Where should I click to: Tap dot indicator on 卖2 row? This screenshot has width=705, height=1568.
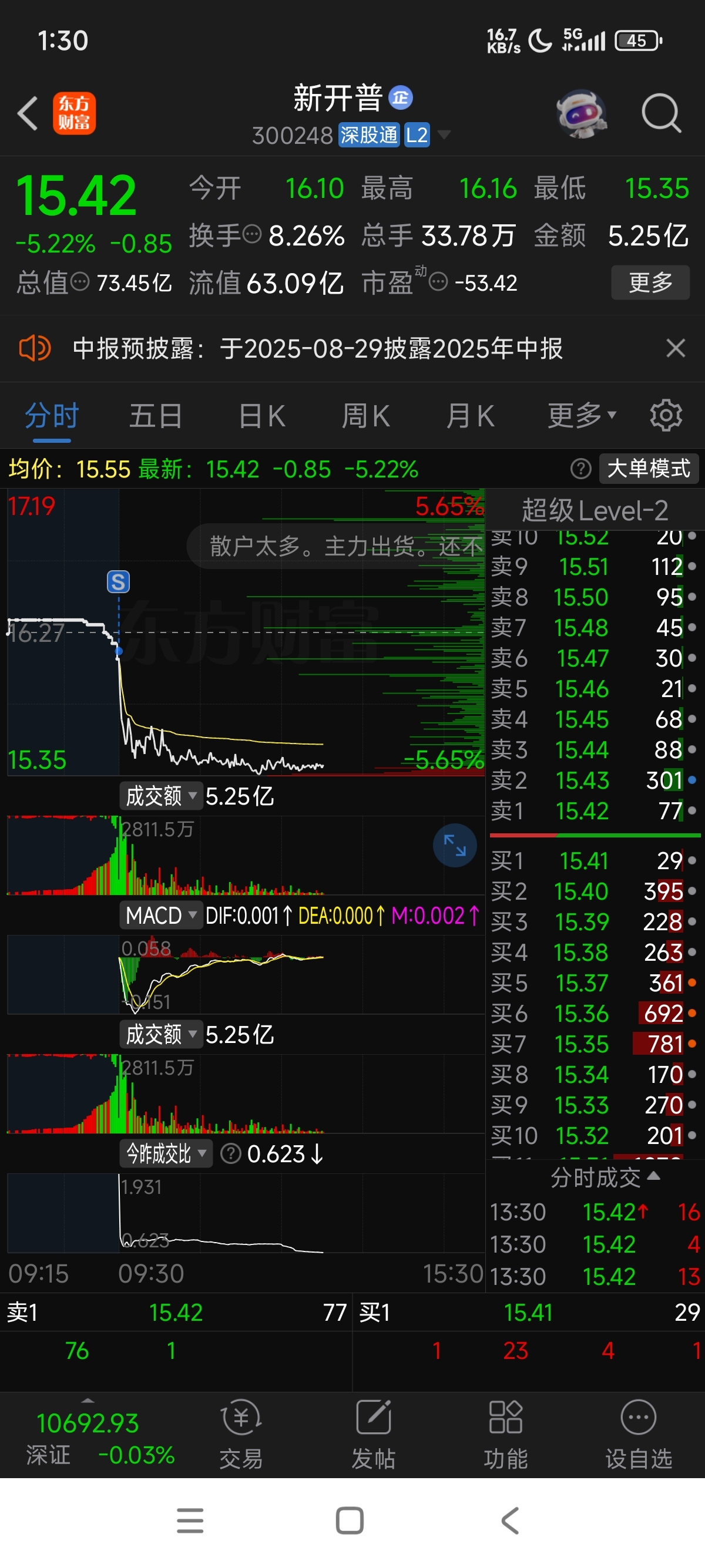[691, 780]
